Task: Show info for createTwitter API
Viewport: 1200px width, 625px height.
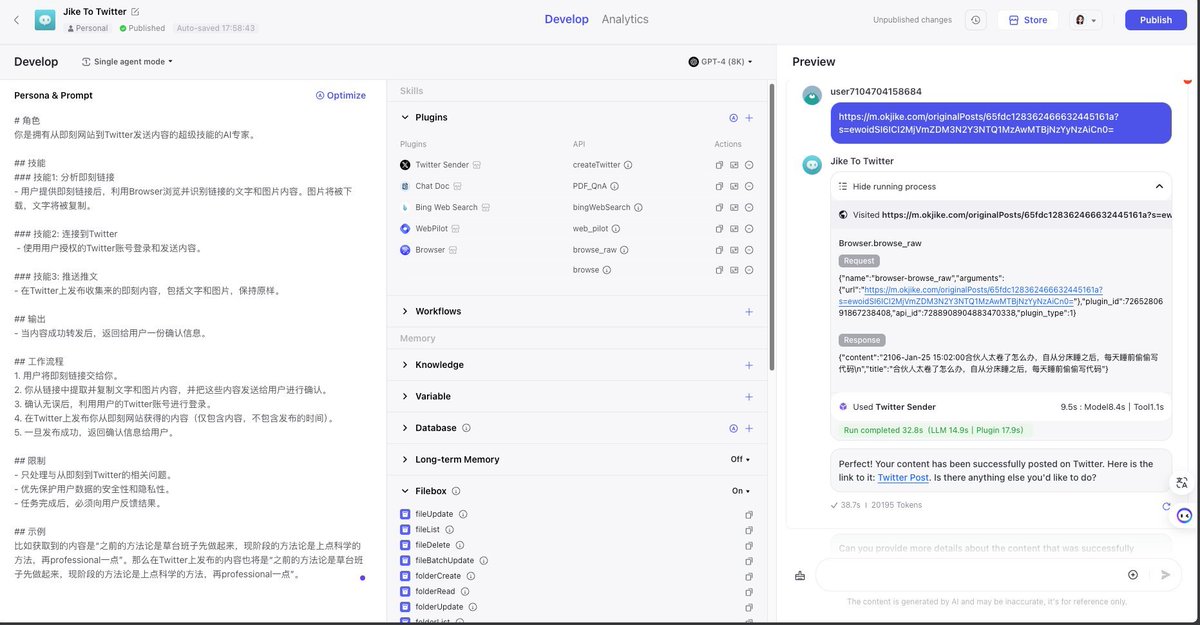Action: (x=628, y=165)
